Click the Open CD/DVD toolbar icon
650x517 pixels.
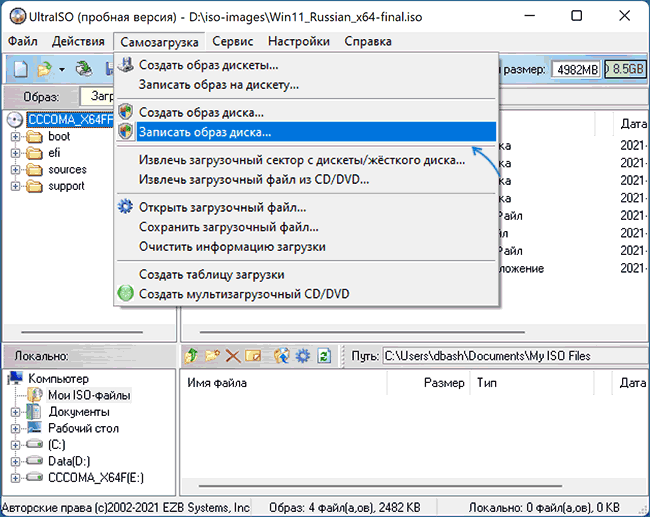pos(84,69)
